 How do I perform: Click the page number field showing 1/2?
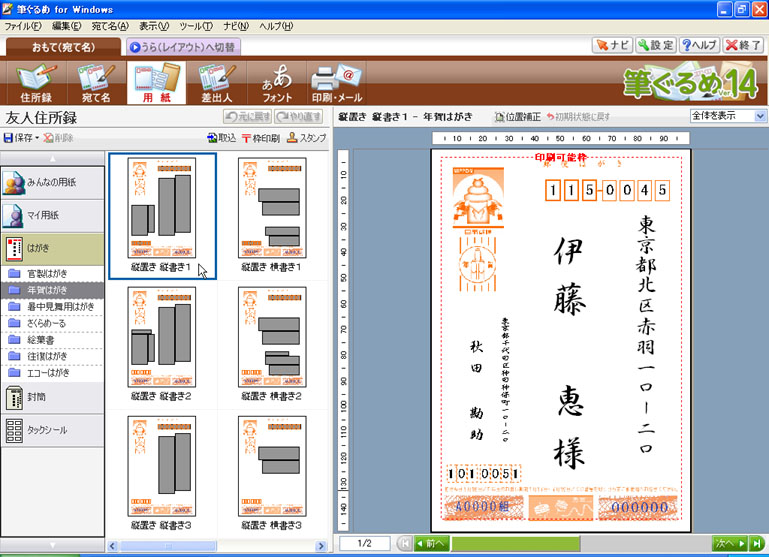click(364, 543)
